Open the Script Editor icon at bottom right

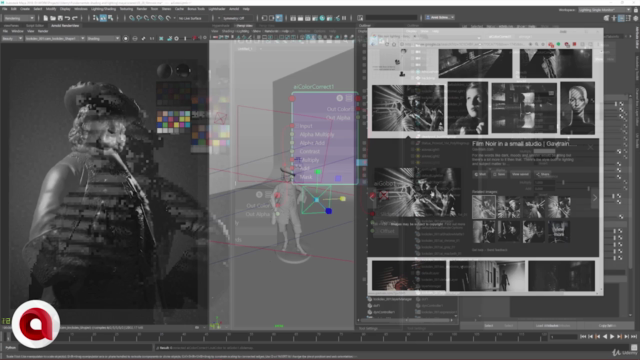[634, 348]
